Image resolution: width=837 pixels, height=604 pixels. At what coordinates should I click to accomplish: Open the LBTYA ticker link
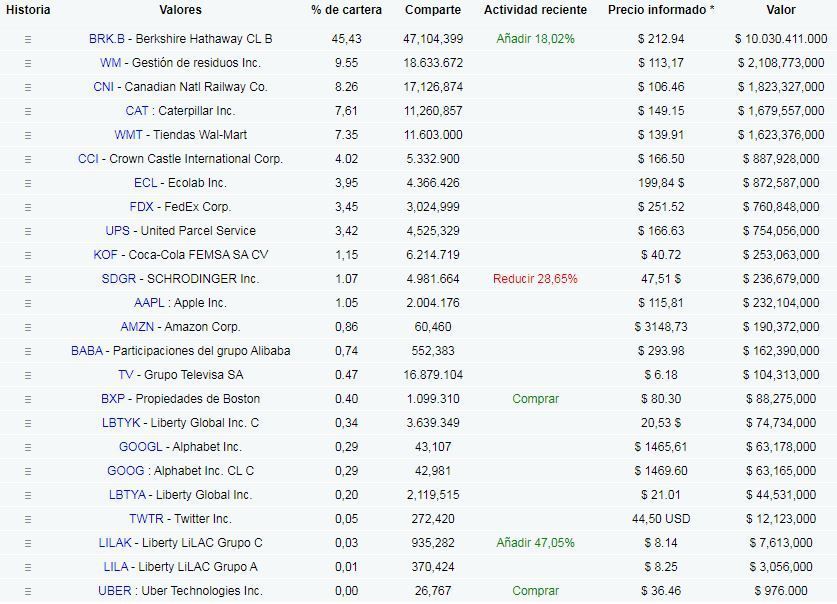127,495
